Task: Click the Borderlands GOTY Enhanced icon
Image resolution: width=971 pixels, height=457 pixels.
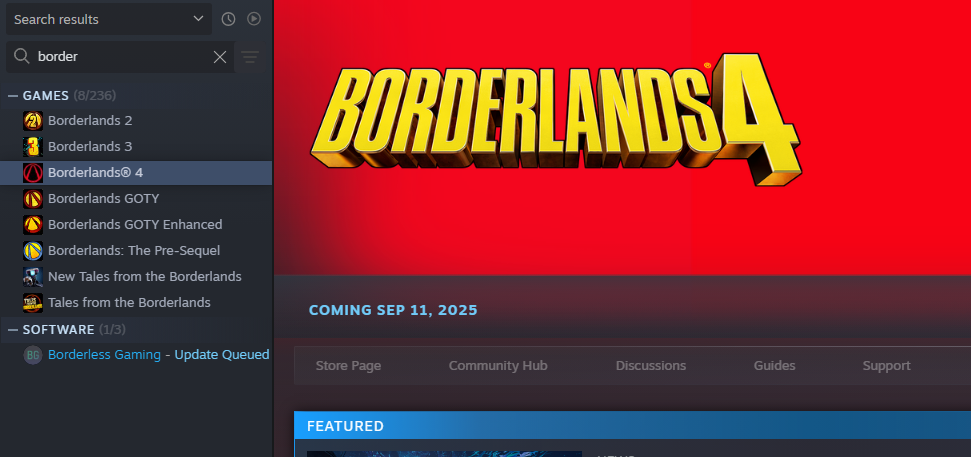Action: coord(33,225)
